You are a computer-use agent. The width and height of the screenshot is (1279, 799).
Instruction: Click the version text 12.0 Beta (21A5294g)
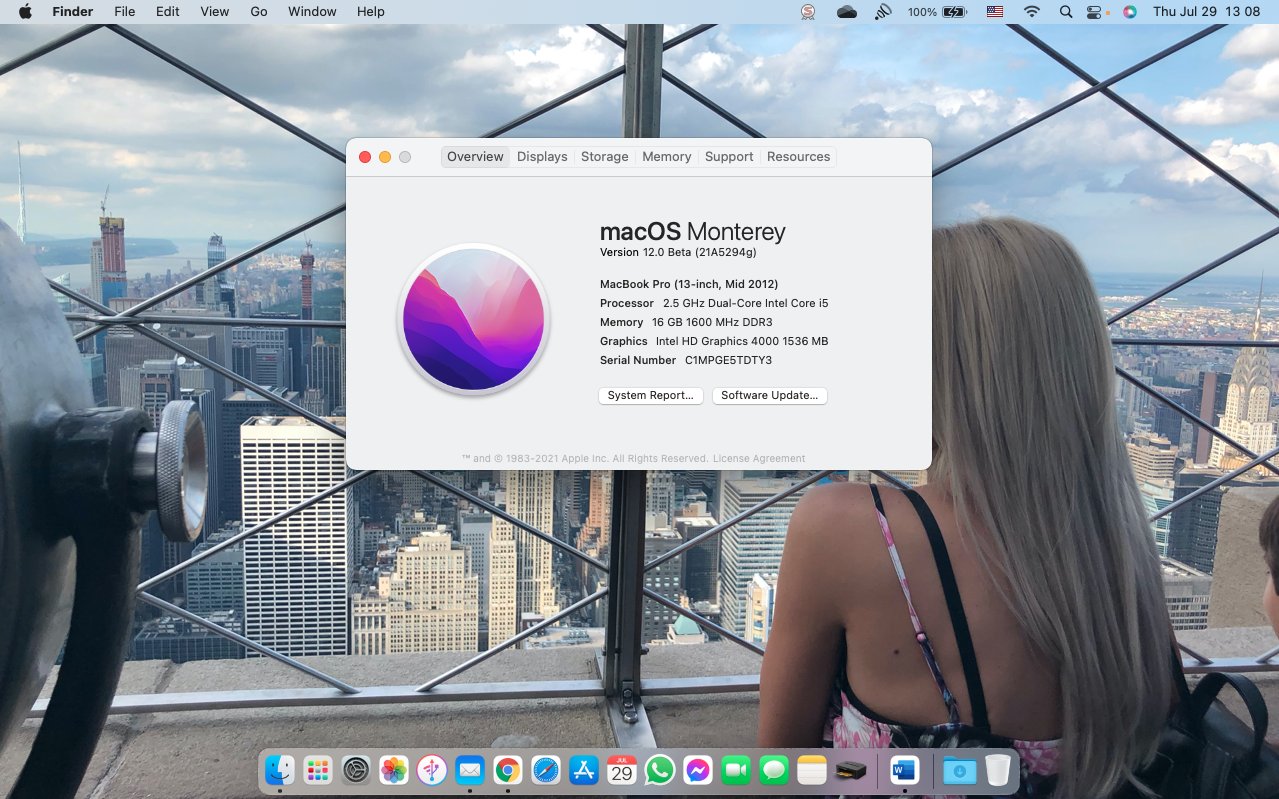click(700, 253)
